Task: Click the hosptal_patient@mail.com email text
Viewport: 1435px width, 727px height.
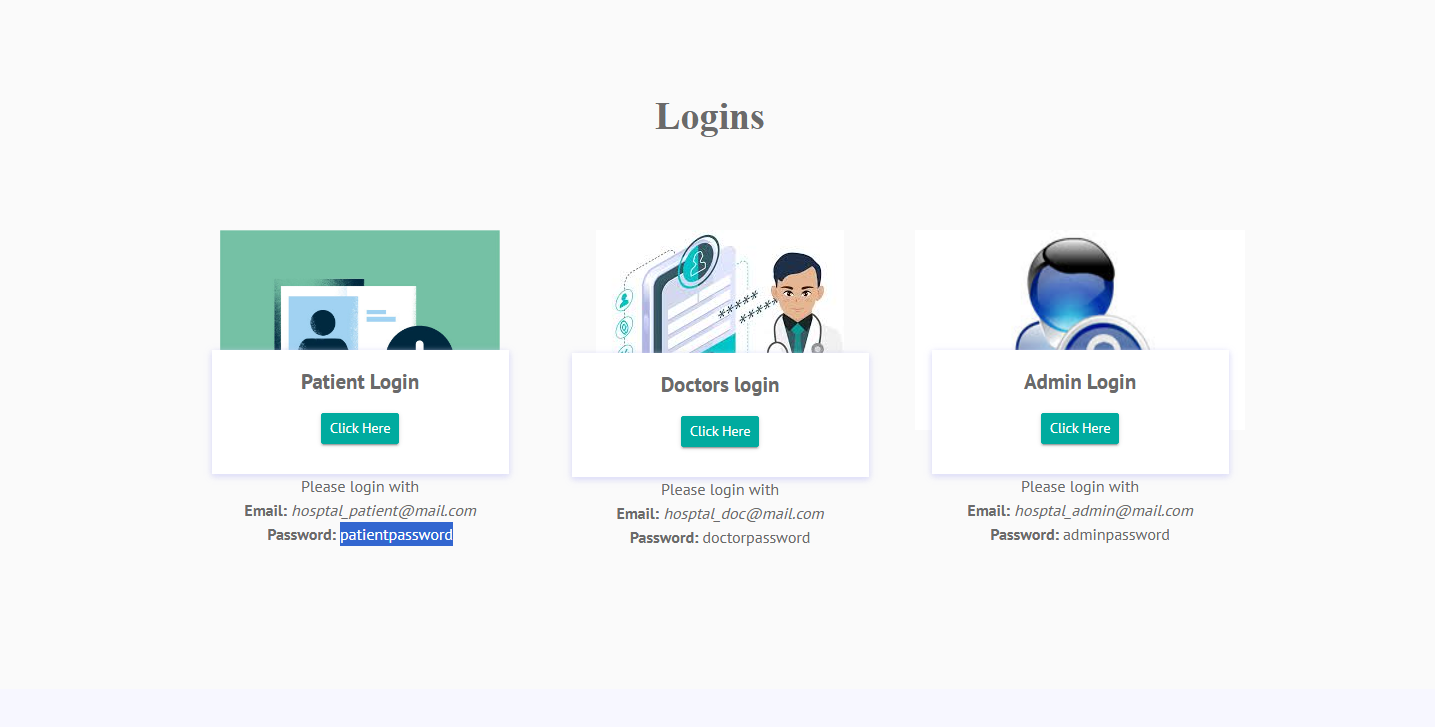Action: pyautogui.click(x=384, y=511)
